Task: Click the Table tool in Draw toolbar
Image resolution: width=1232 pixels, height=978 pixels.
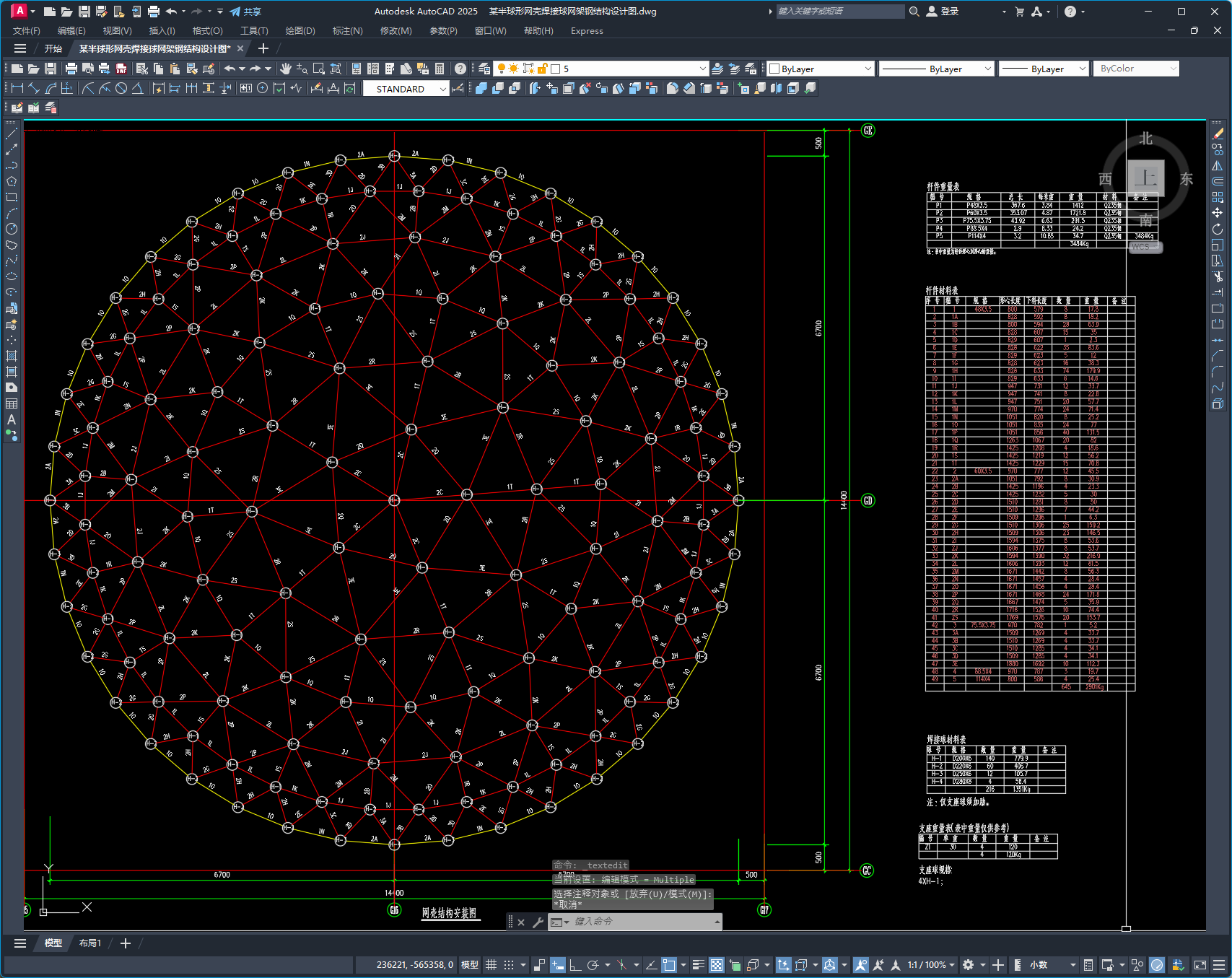Action: pyautogui.click(x=12, y=403)
